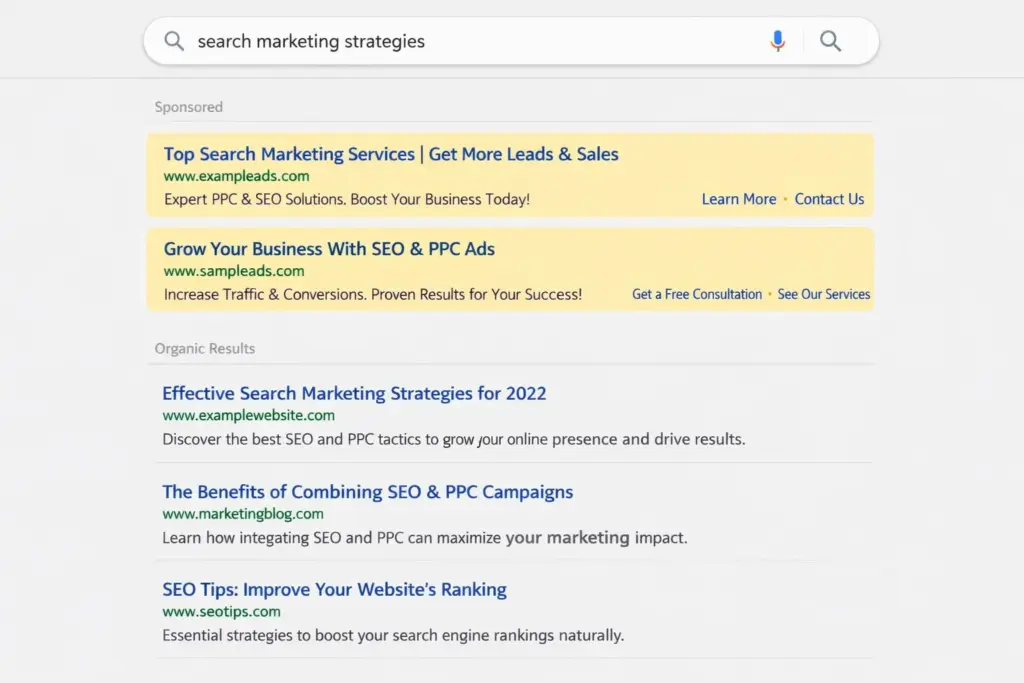Click inside the search query input field

pos(400,41)
